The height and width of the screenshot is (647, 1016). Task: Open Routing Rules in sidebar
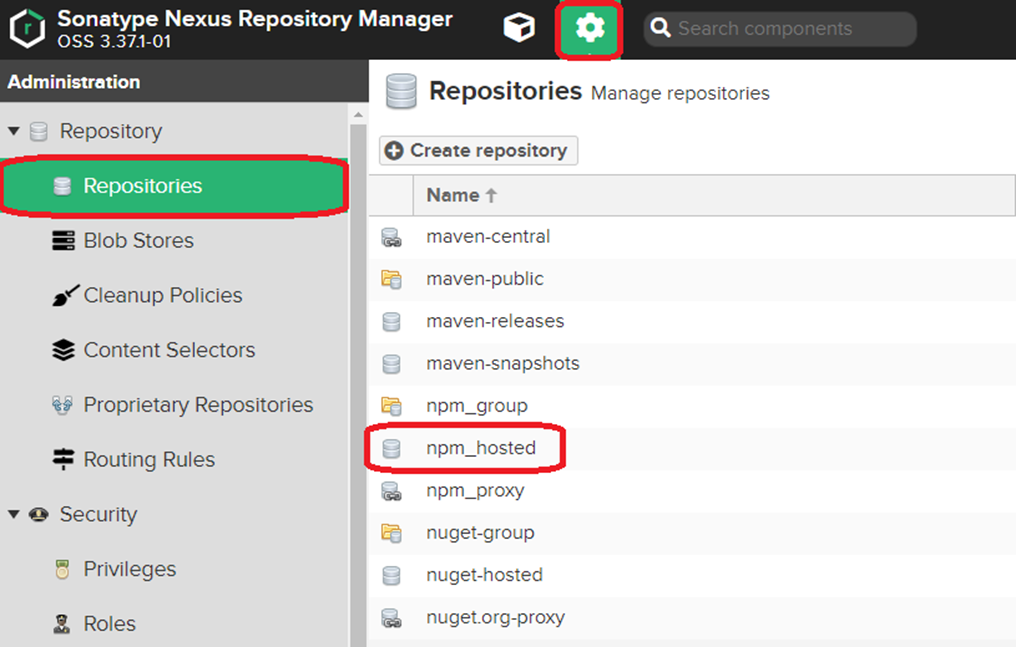click(x=174, y=459)
